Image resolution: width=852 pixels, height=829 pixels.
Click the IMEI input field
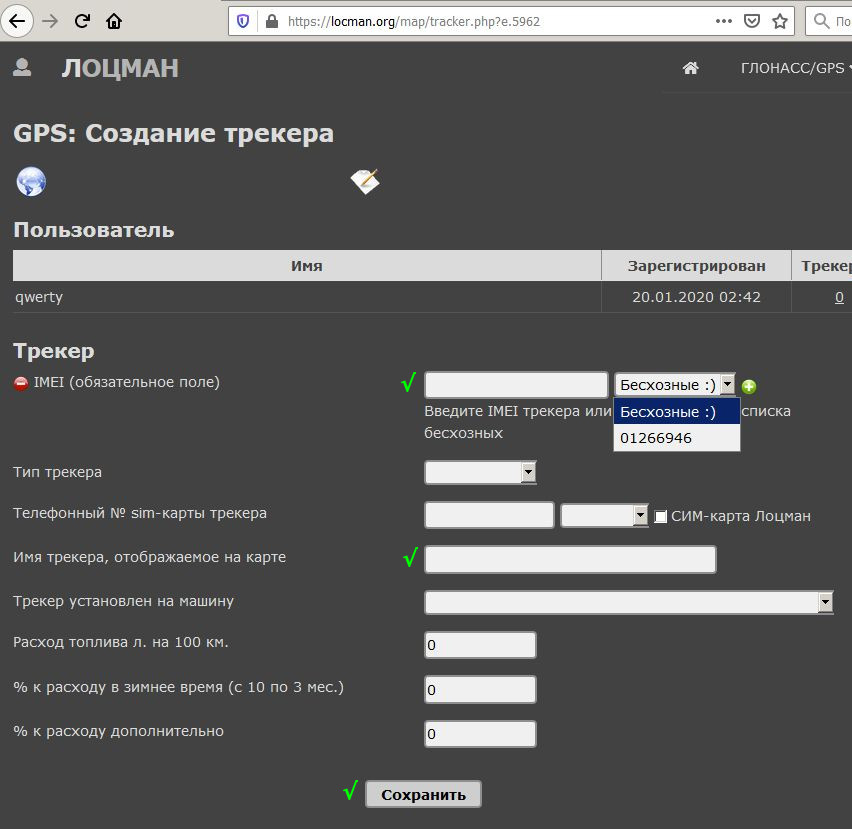tap(516, 385)
